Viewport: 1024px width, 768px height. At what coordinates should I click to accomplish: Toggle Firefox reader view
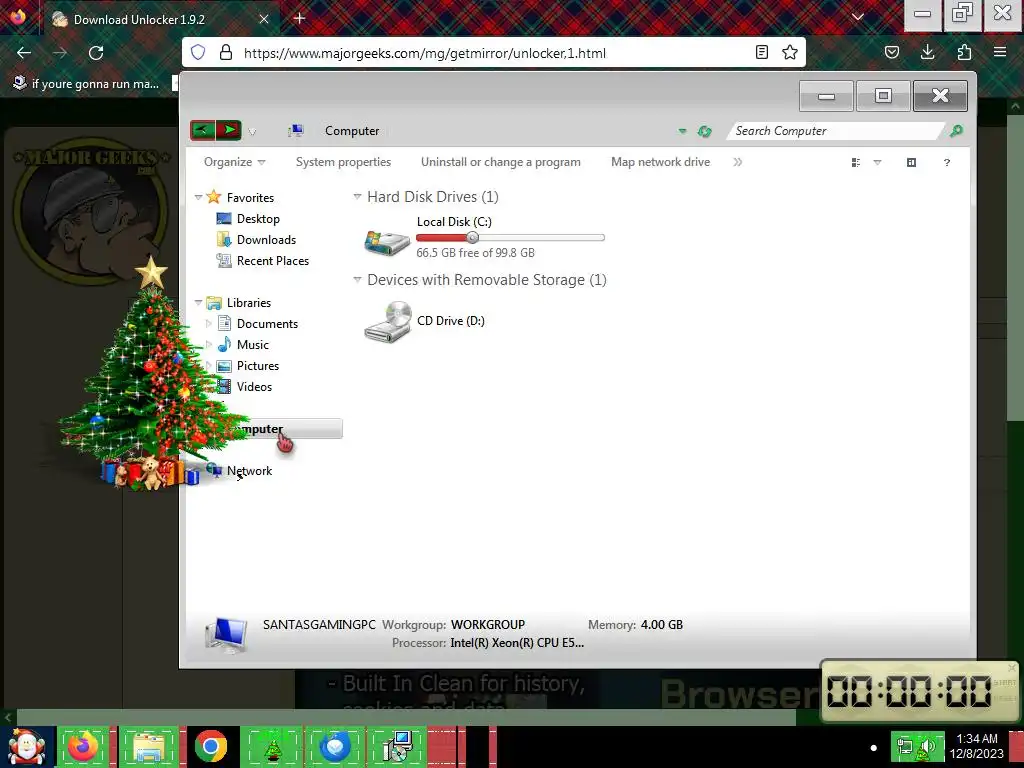point(761,52)
